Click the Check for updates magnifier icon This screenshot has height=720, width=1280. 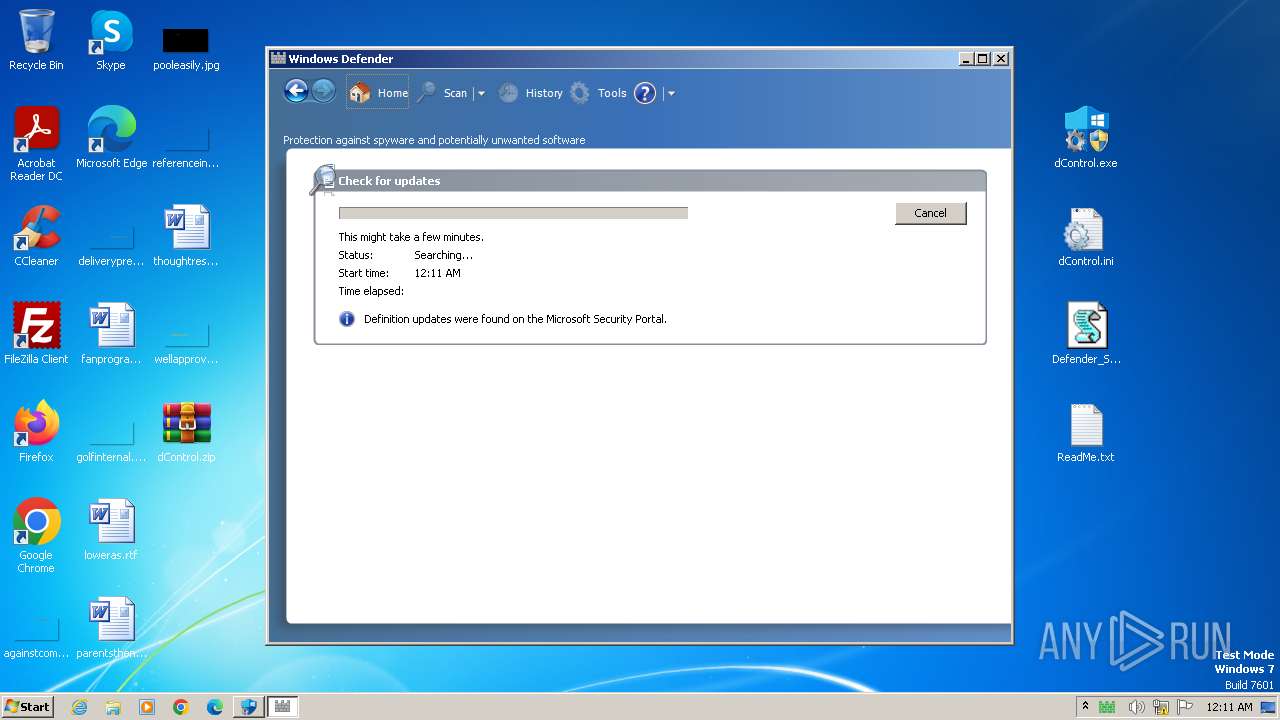pyautogui.click(x=322, y=180)
